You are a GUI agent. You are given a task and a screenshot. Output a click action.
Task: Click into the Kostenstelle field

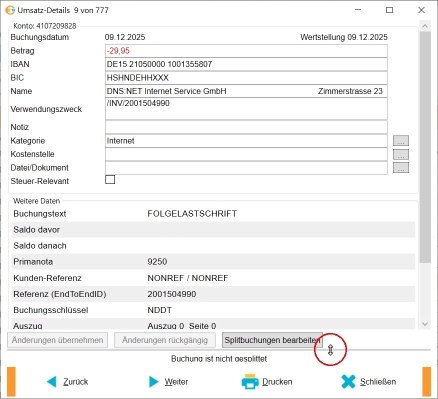(x=246, y=154)
